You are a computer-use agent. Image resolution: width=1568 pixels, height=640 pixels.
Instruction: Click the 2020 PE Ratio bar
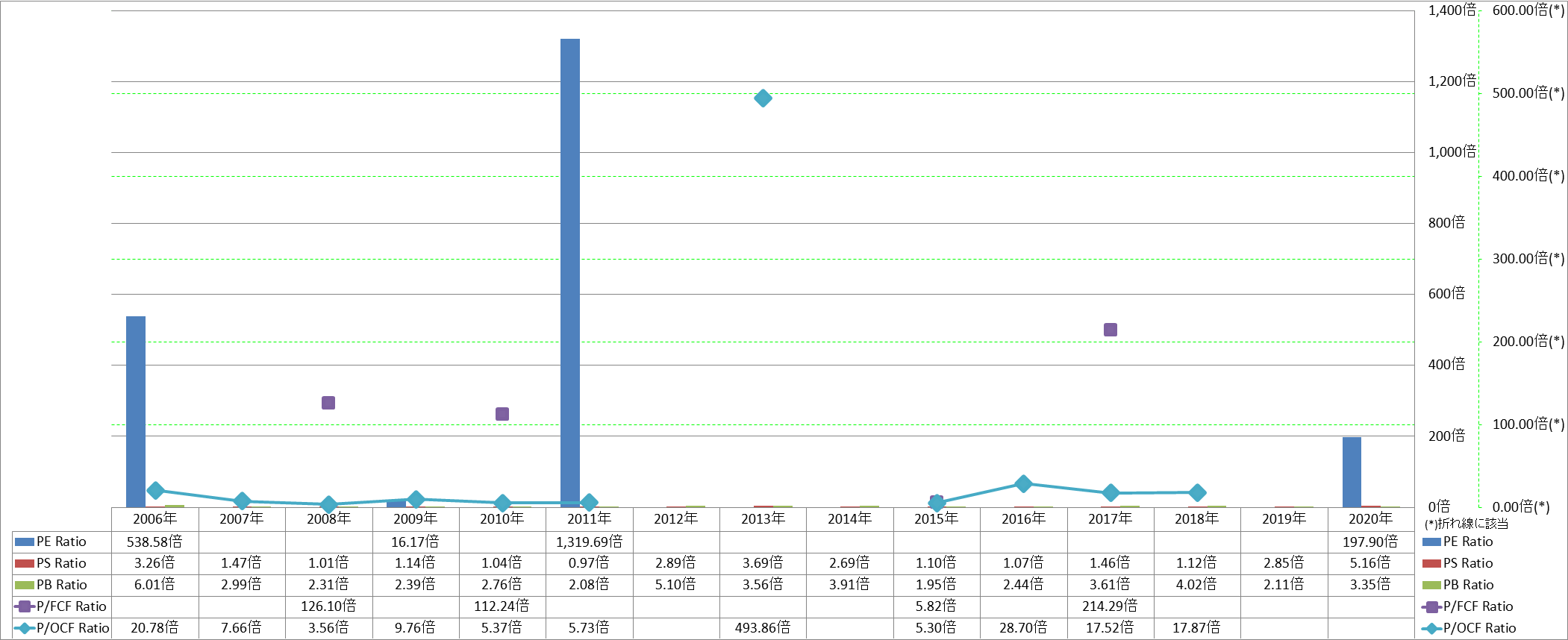tap(1352, 472)
